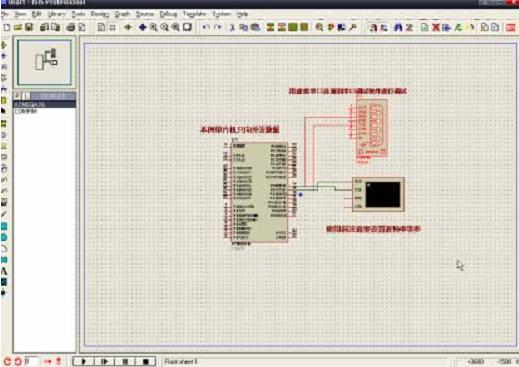Open the Template menu
The image size is (519, 367).
pyautogui.click(x=195, y=14)
